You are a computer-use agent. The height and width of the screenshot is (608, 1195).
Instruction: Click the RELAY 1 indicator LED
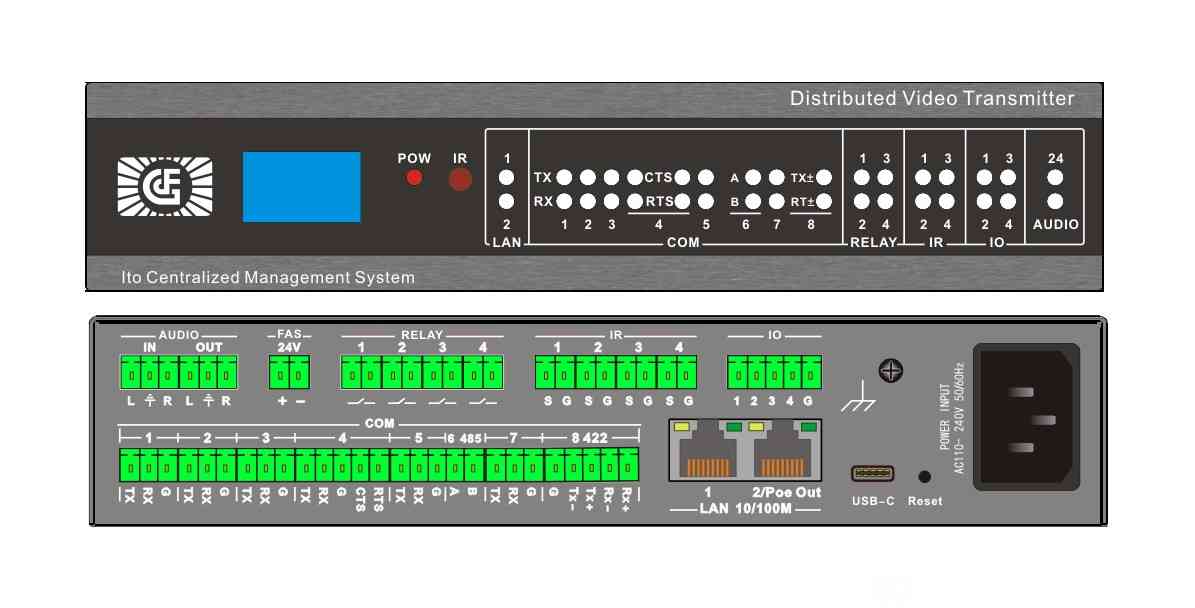point(863,178)
